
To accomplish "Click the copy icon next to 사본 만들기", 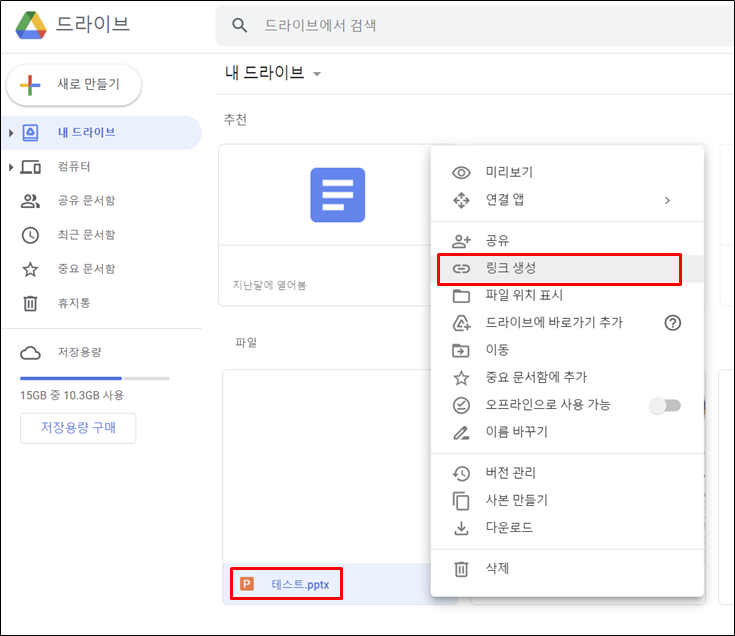I will click(x=461, y=501).
